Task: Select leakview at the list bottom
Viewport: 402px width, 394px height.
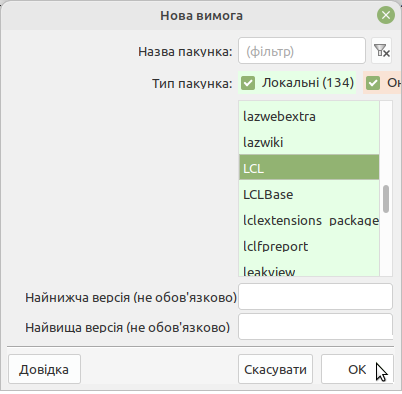Action: [309, 269]
